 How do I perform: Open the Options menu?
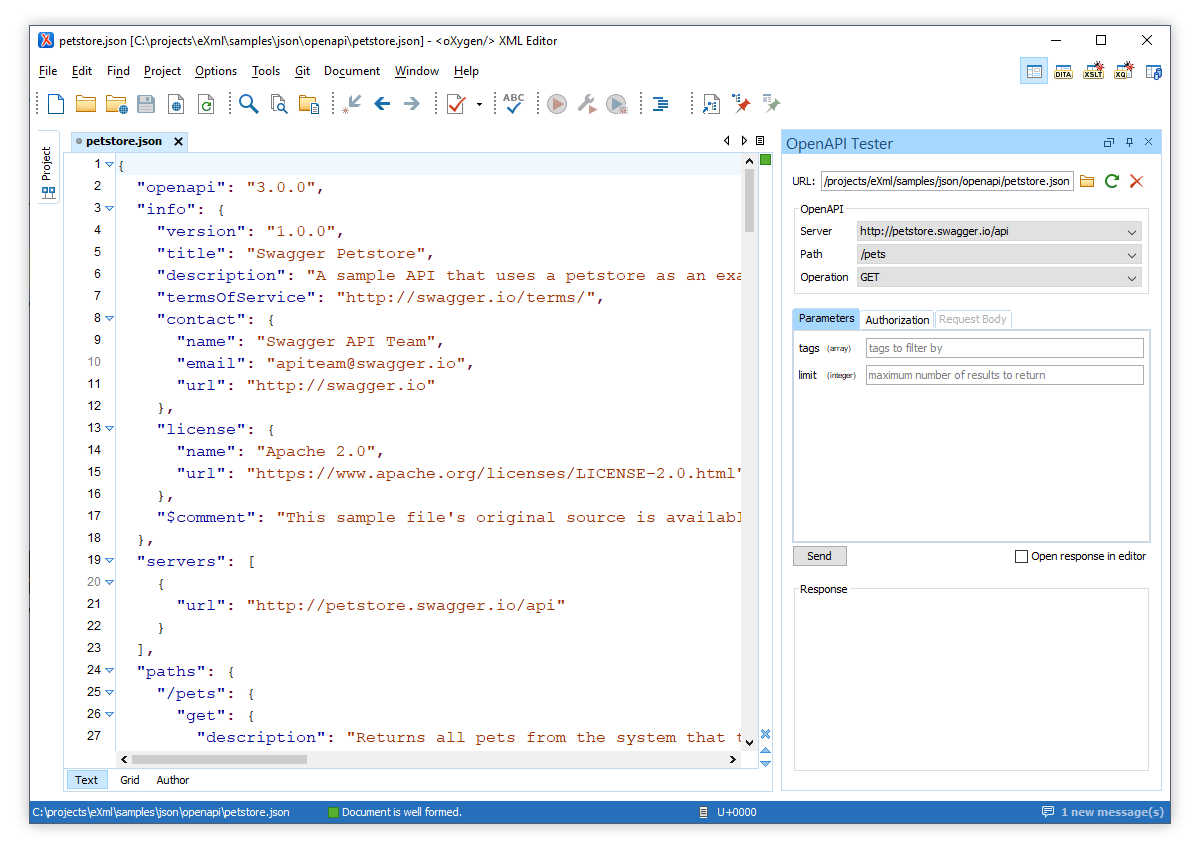point(216,71)
